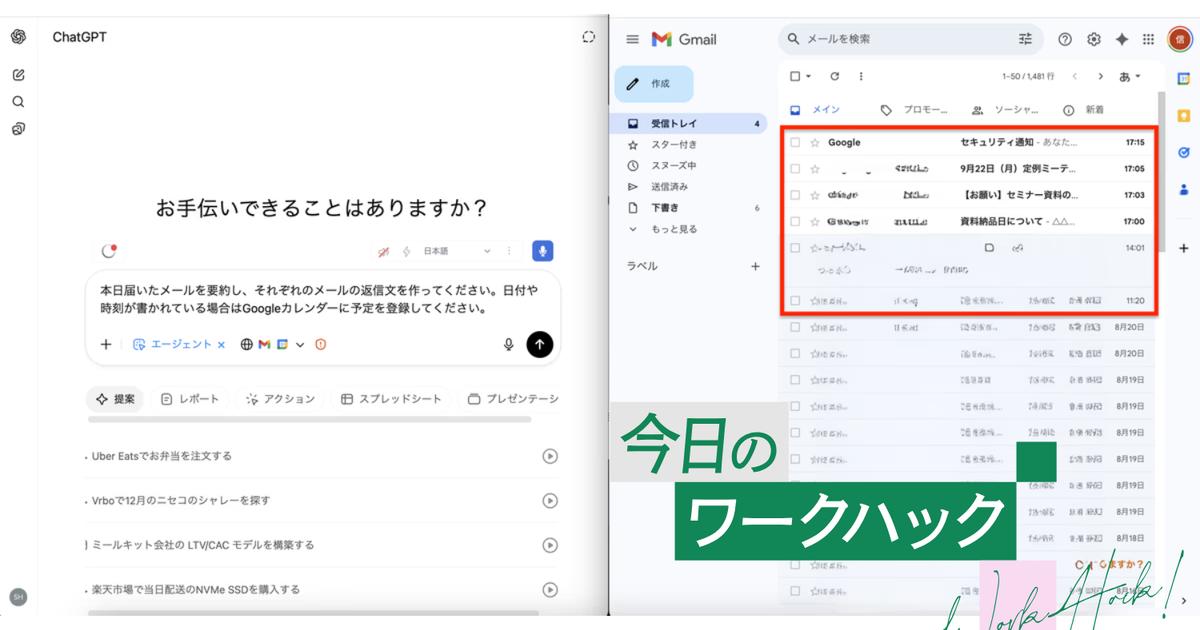Send the prompt with the arrow button
Viewport: 1200px width, 630px height.
point(540,344)
